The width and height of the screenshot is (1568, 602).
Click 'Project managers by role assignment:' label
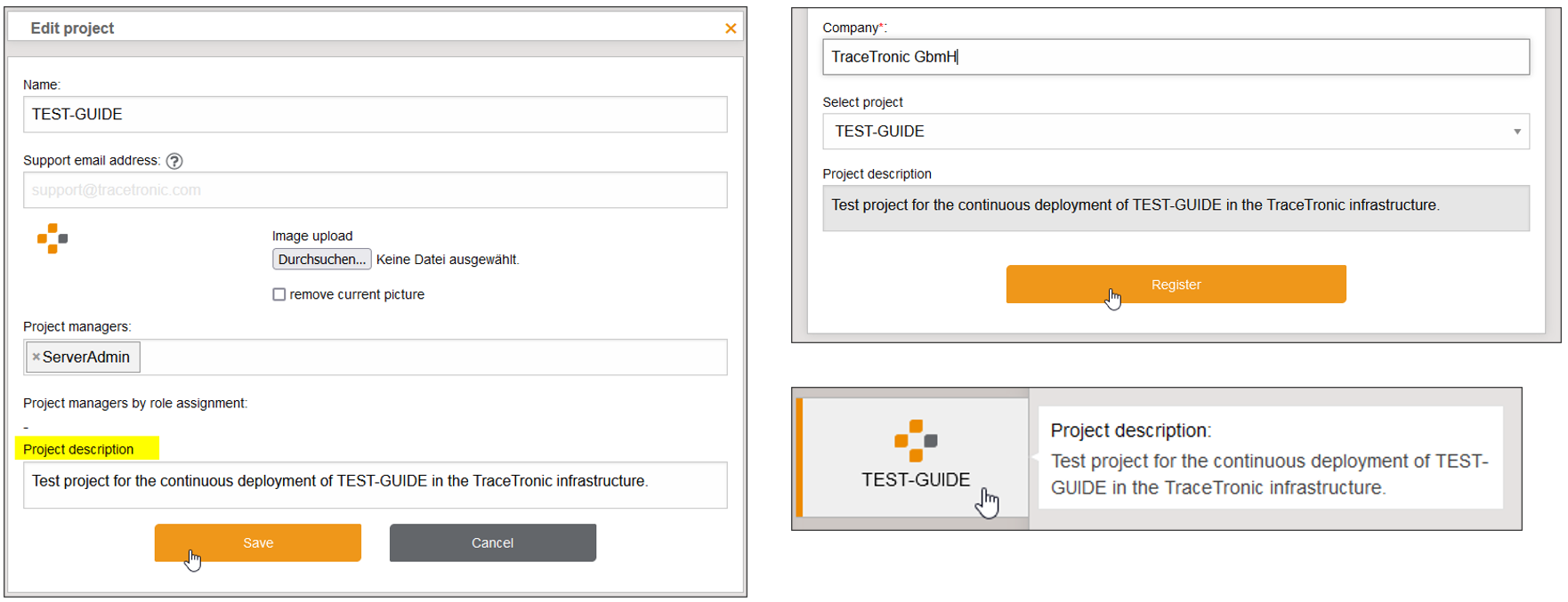click(x=135, y=403)
